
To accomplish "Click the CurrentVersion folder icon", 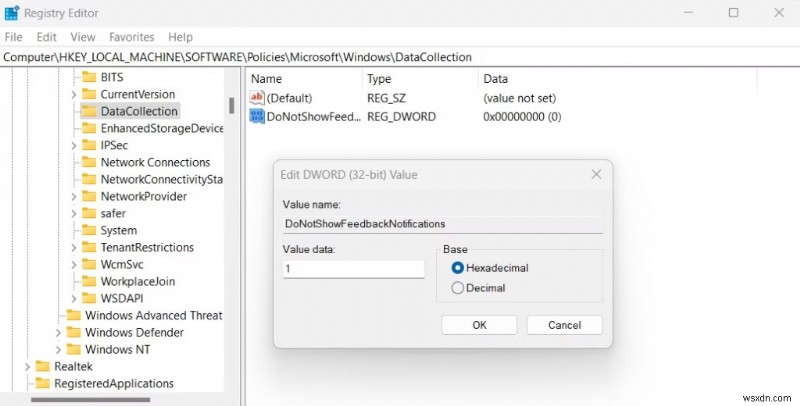I will point(89,94).
